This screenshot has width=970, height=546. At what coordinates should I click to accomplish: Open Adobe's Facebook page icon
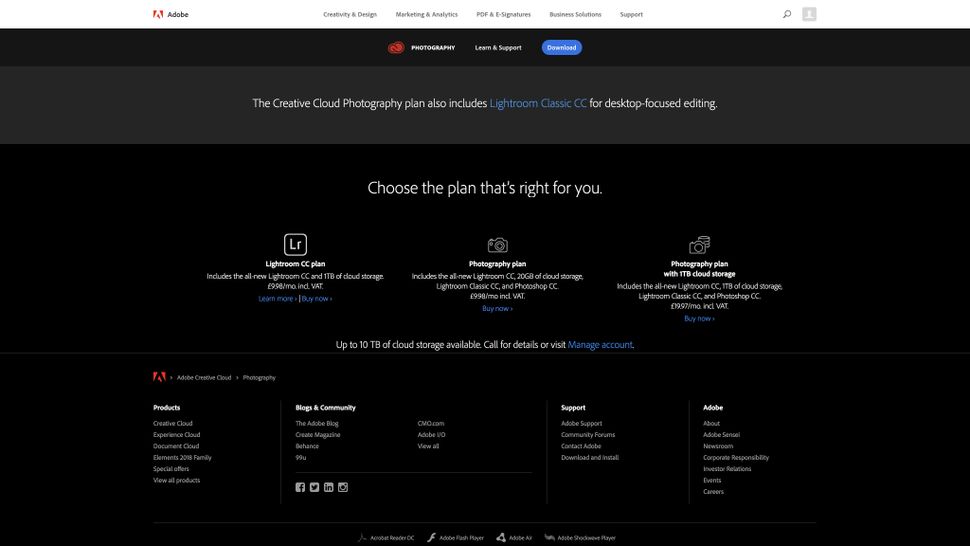[x=300, y=487]
